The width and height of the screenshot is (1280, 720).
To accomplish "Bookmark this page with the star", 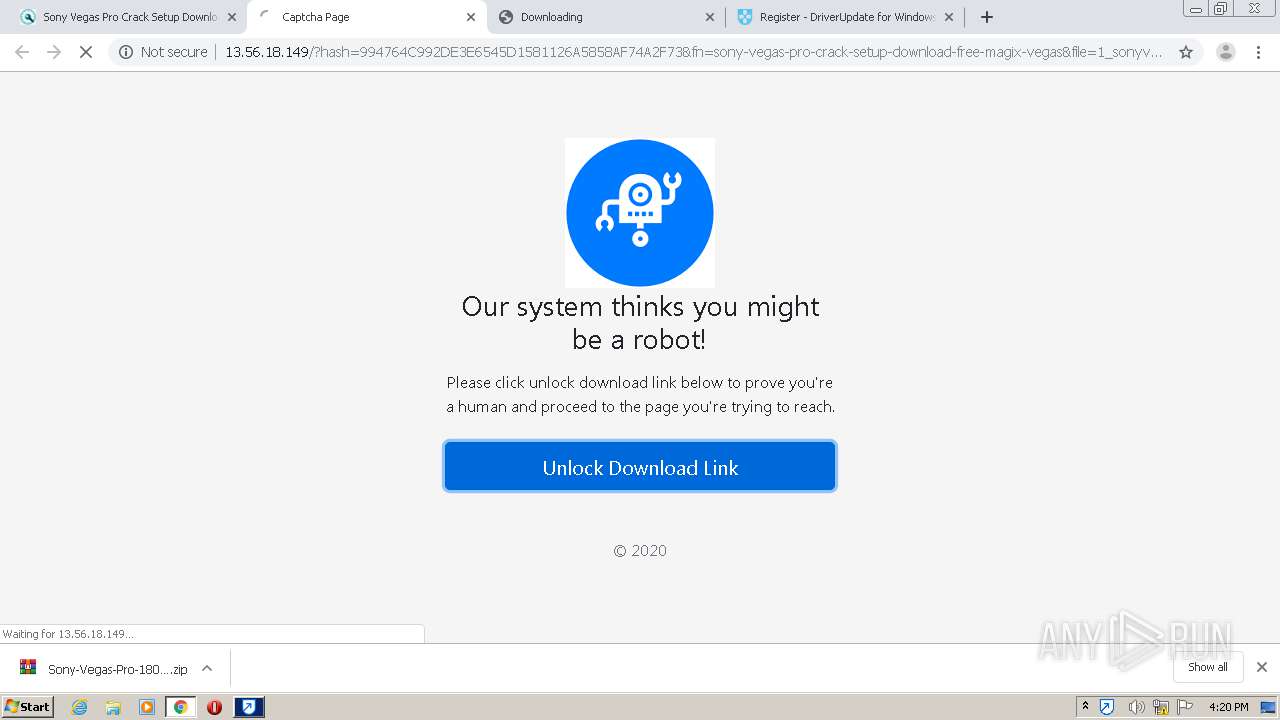I will 1186,52.
